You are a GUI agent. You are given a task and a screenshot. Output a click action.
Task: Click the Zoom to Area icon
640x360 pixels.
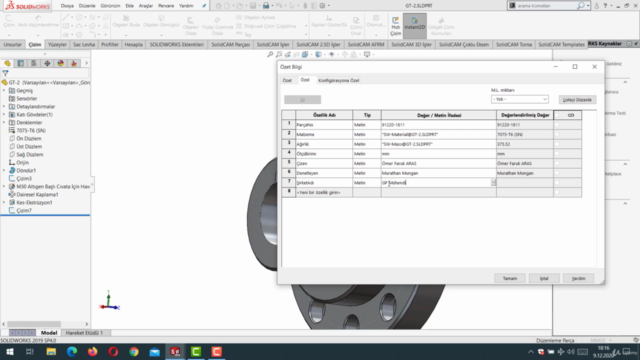coord(279,54)
